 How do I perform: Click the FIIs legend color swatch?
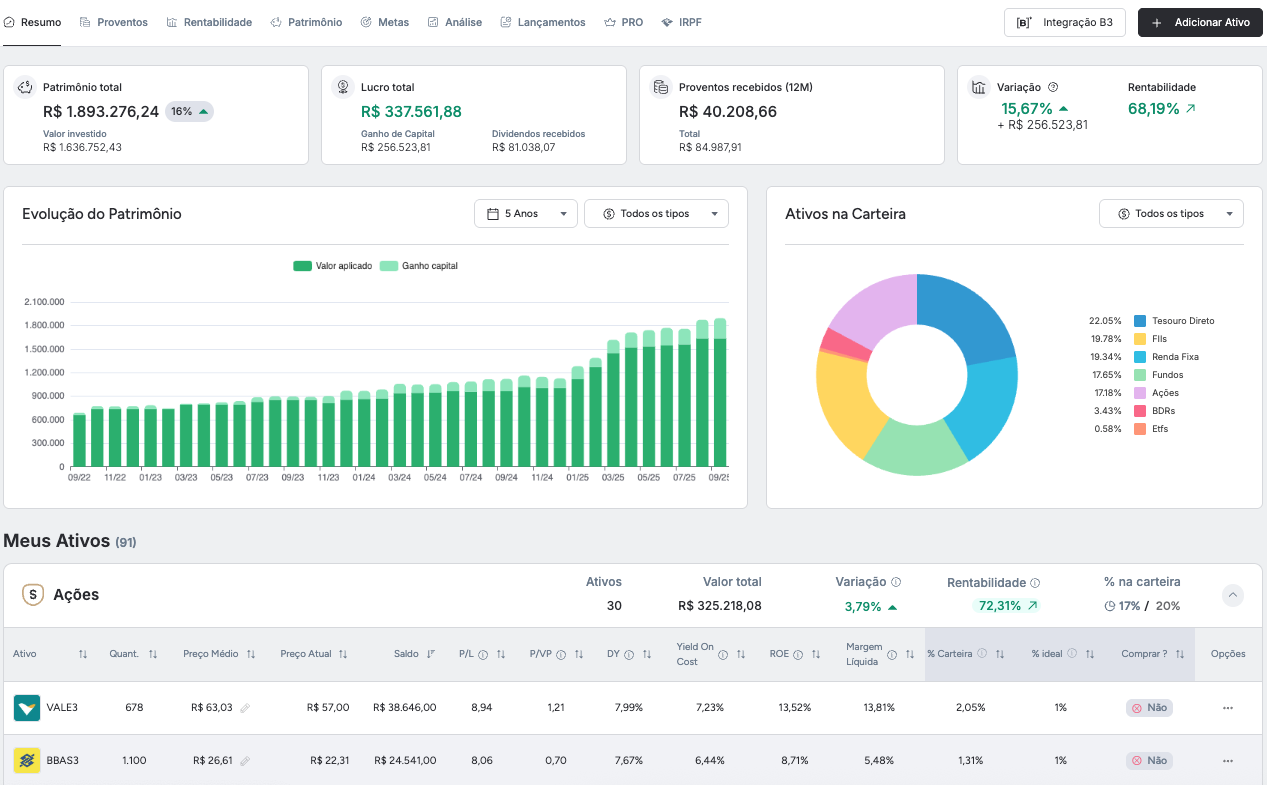(1140, 339)
